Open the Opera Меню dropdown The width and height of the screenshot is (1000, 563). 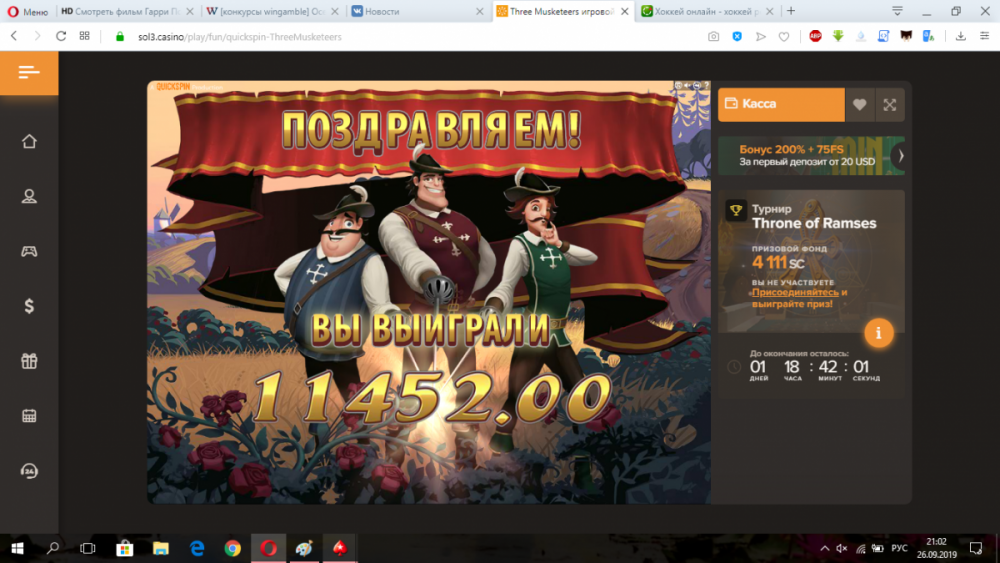(26, 11)
